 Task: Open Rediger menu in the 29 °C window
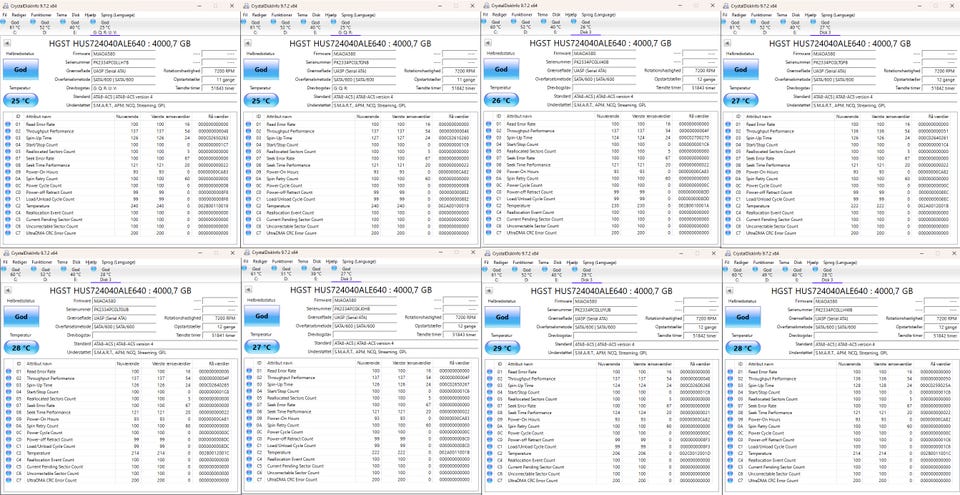501,262
